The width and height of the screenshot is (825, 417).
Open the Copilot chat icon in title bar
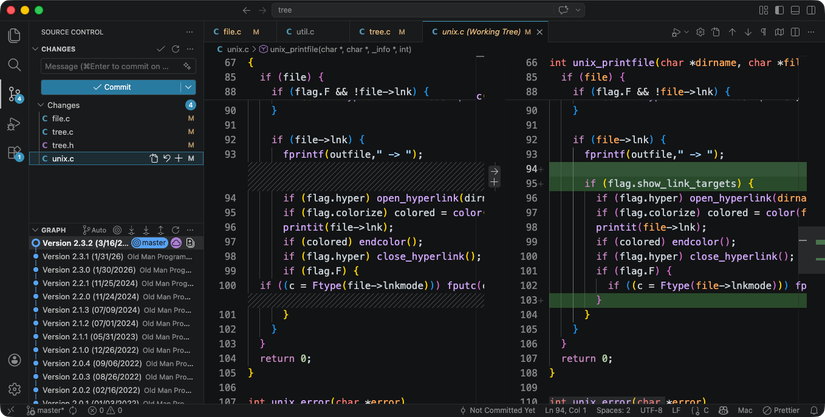pyautogui.click(x=564, y=10)
